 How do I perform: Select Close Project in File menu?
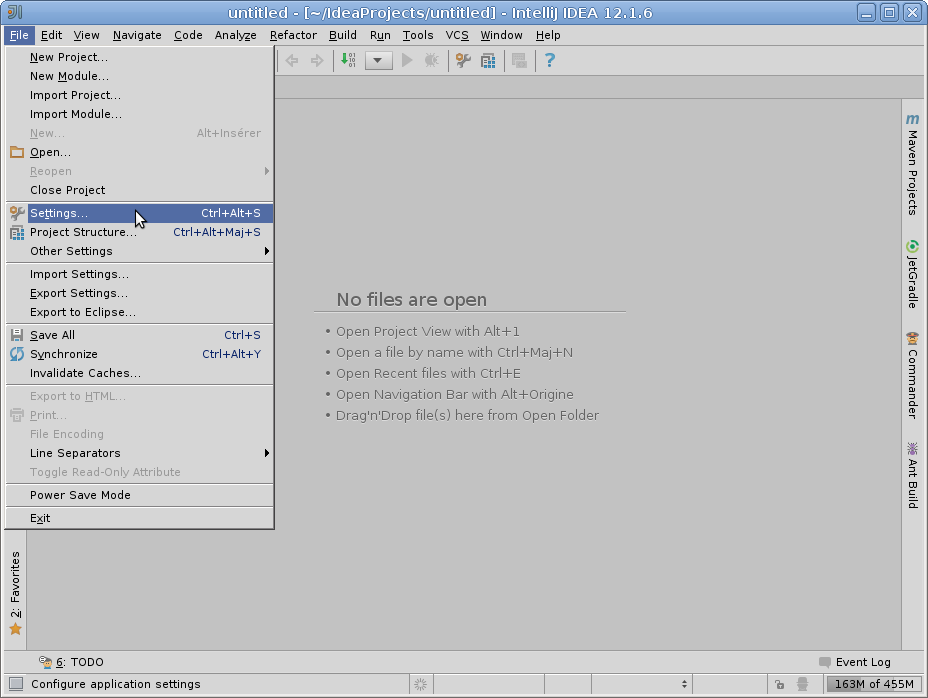tap(140, 190)
